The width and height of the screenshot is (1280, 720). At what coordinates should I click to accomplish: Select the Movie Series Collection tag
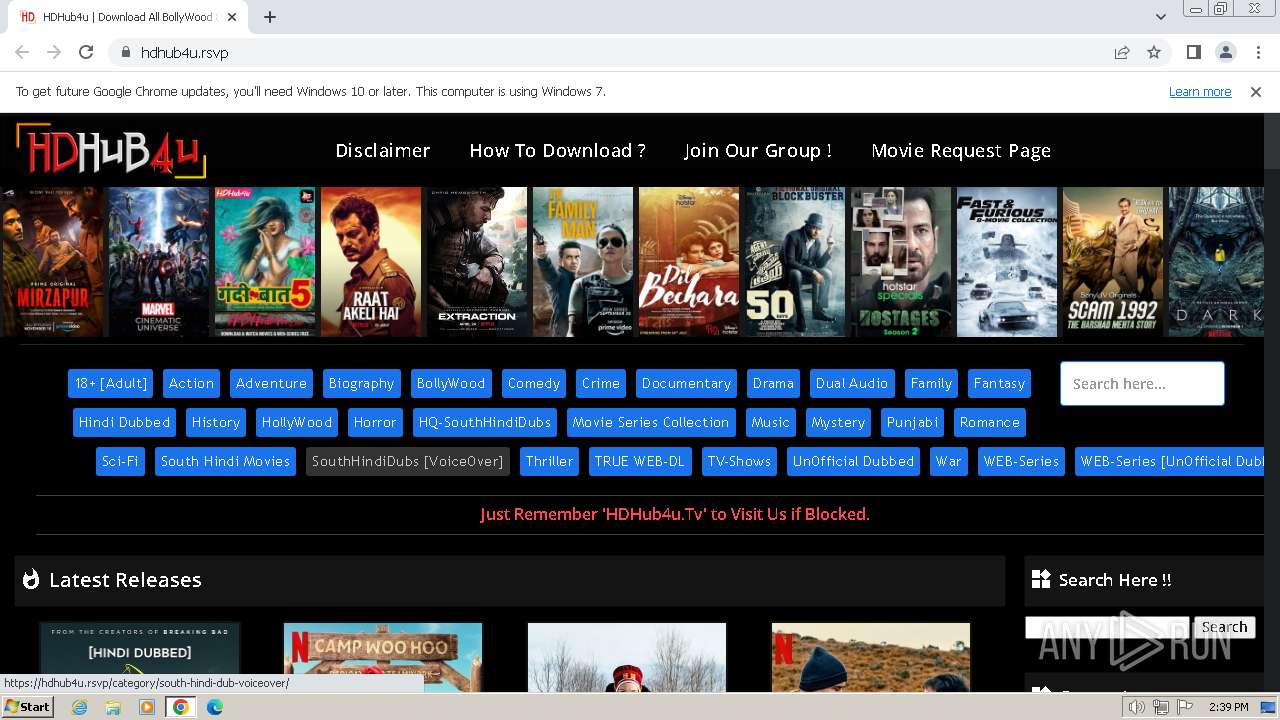pos(651,422)
